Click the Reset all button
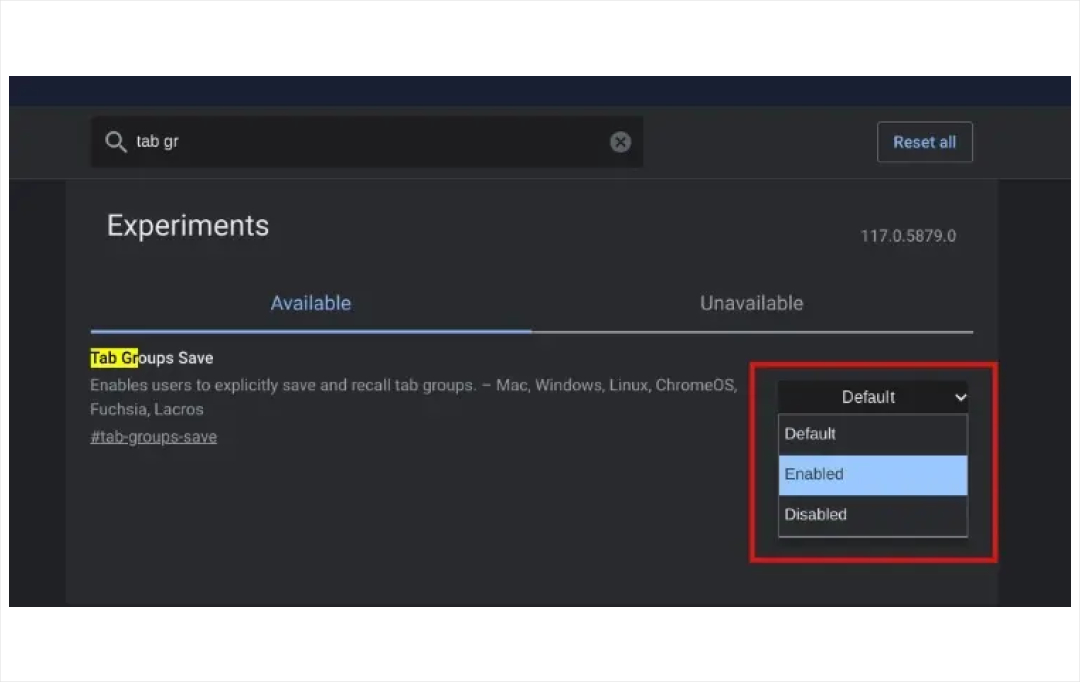Image resolution: width=1080 pixels, height=682 pixels. pos(924,142)
